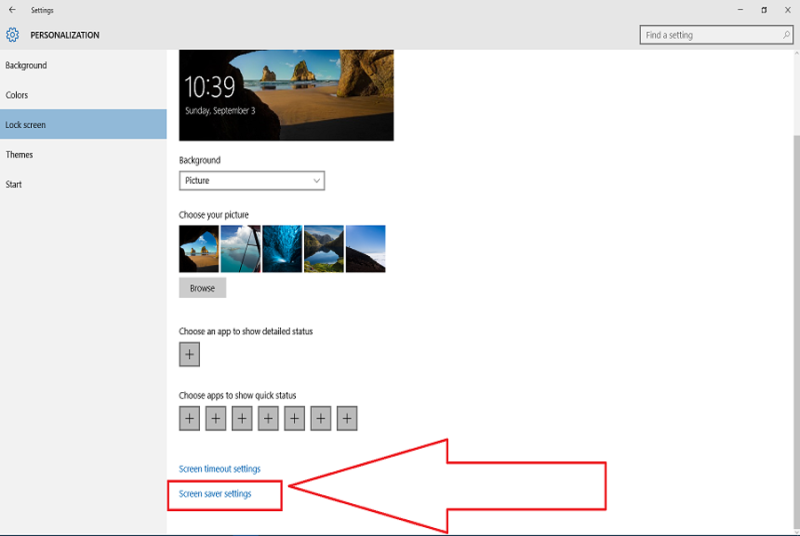Add detailed status app with plus

point(189,354)
